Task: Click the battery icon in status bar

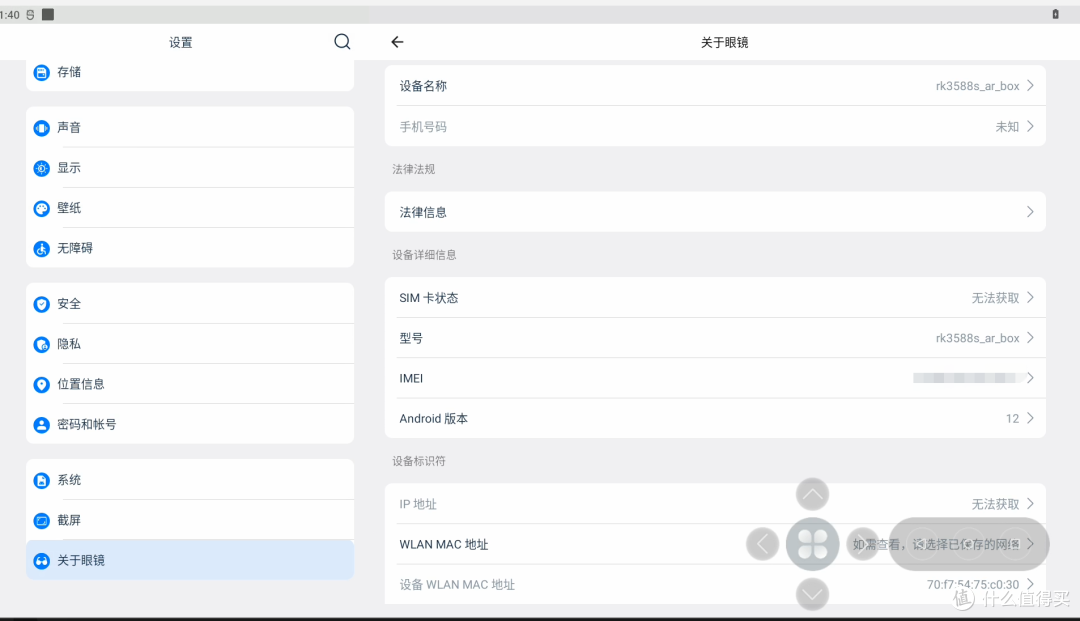Action: coord(1055,14)
